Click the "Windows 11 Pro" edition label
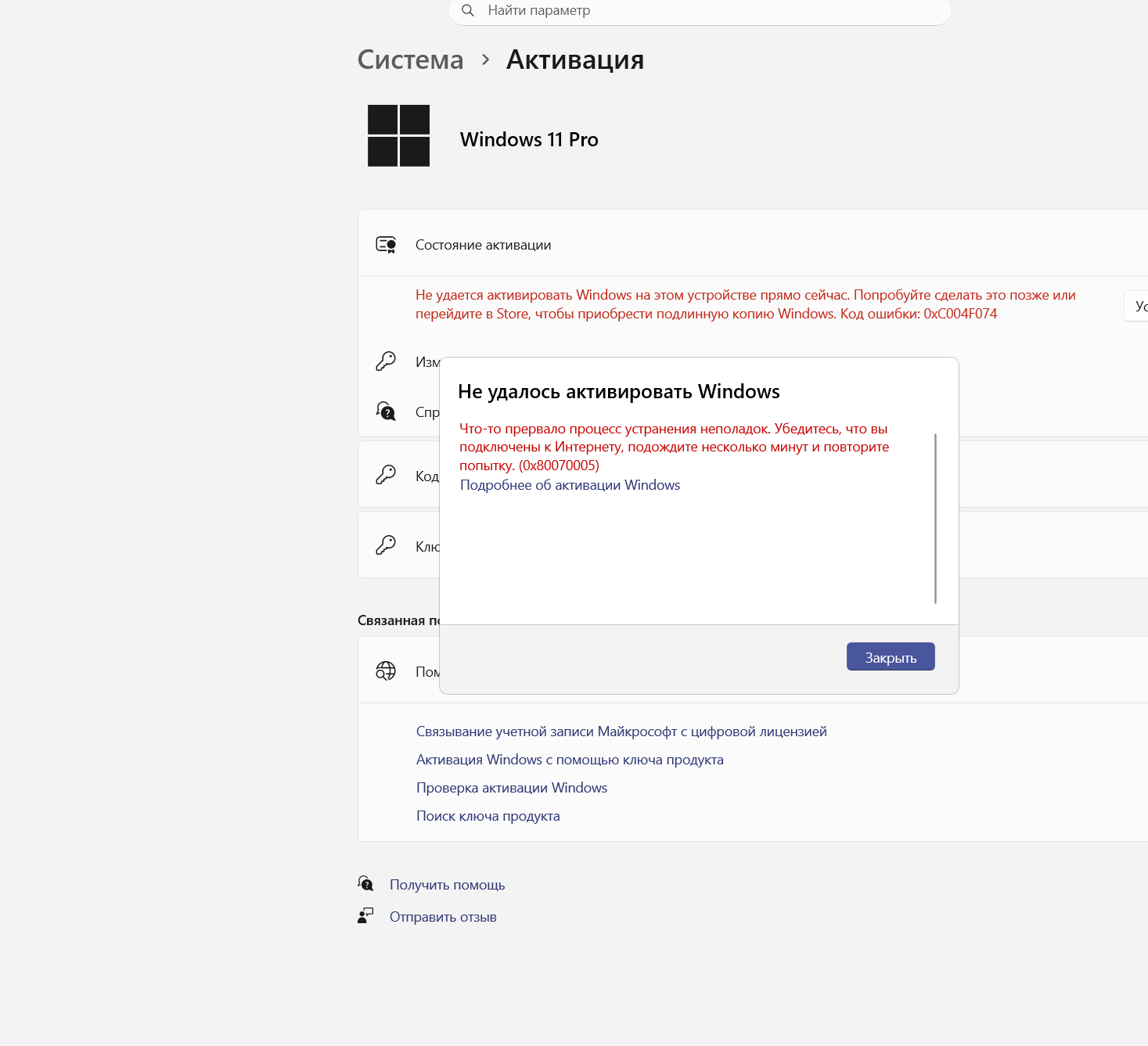Screen dimensions: 1148x1046 click(x=529, y=139)
